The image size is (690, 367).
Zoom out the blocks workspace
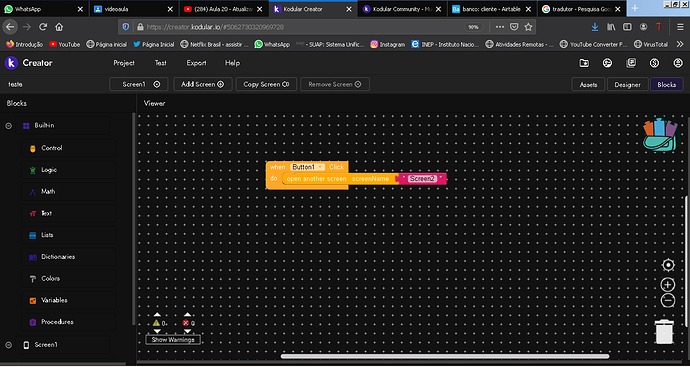[x=668, y=301]
